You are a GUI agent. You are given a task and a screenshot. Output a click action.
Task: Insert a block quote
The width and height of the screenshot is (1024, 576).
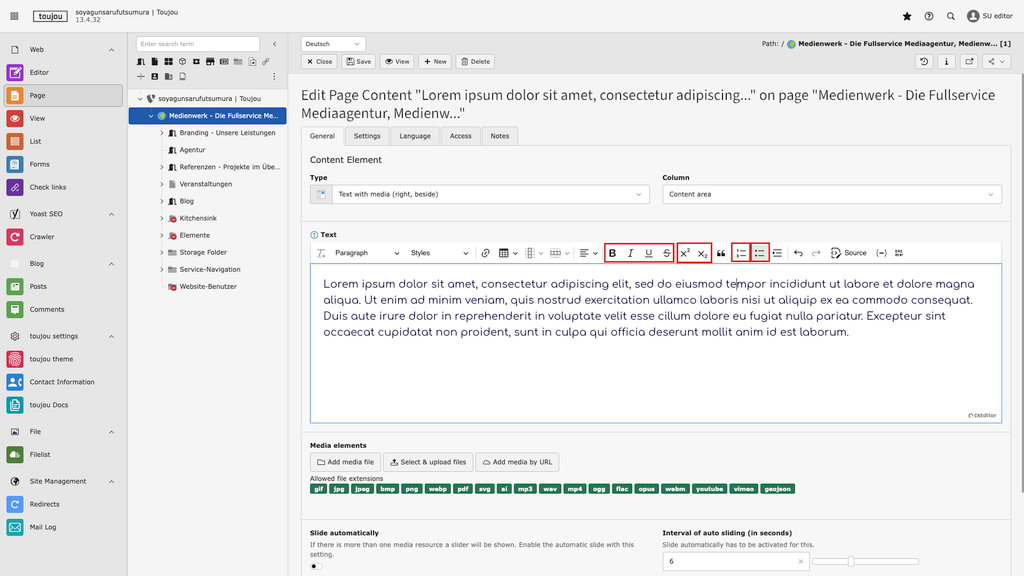721,253
